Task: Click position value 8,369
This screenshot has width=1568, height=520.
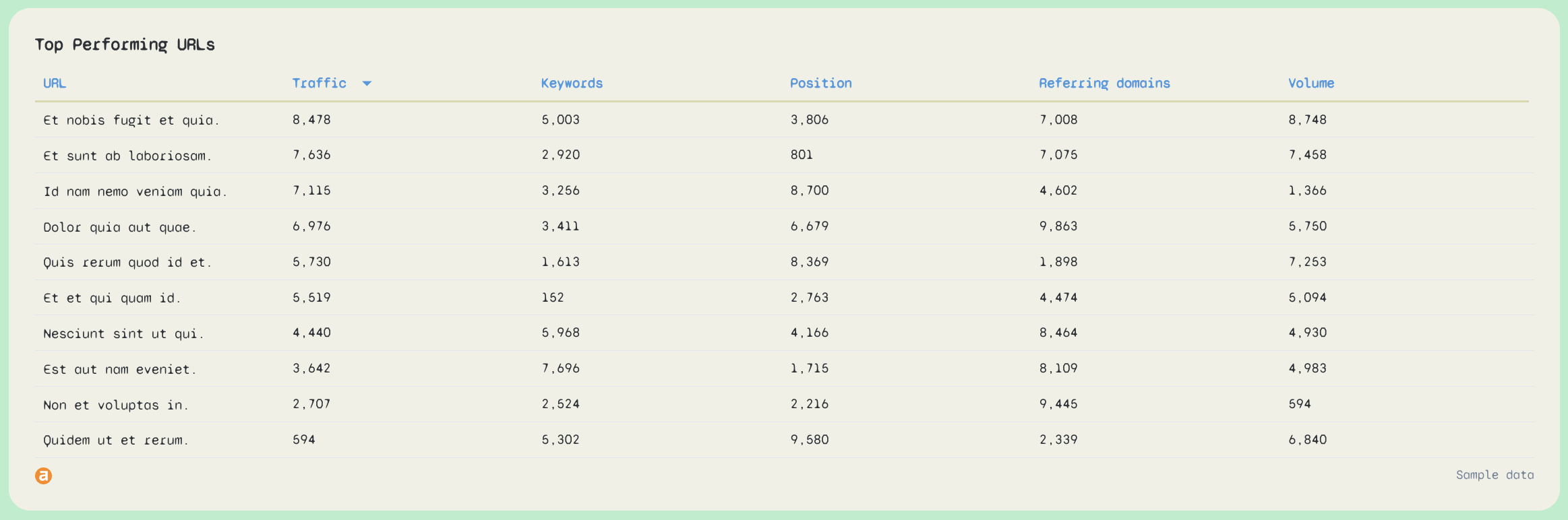Action: [x=810, y=262]
